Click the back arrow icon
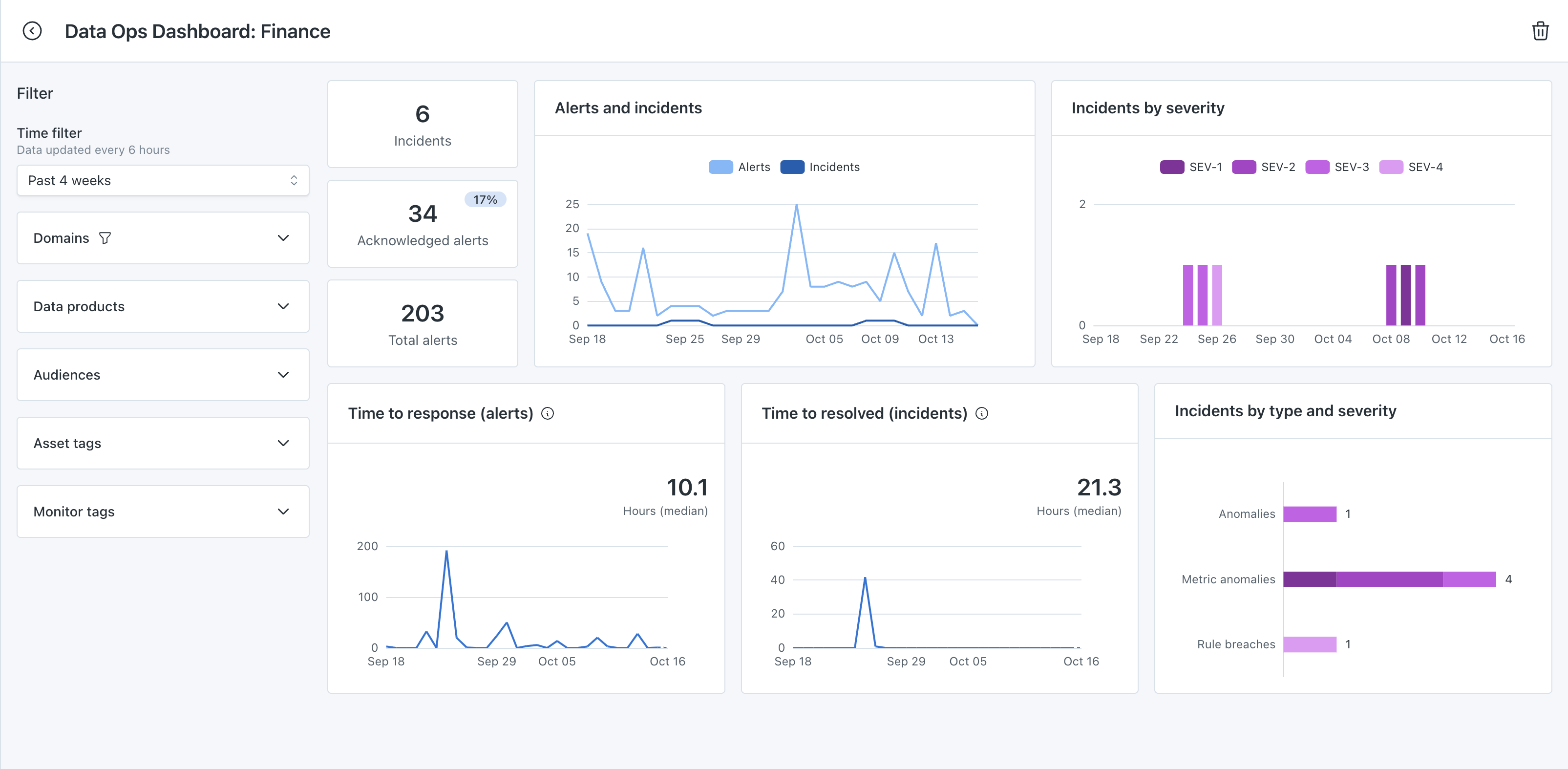The height and width of the screenshot is (769, 1568). tap(32, 31)
